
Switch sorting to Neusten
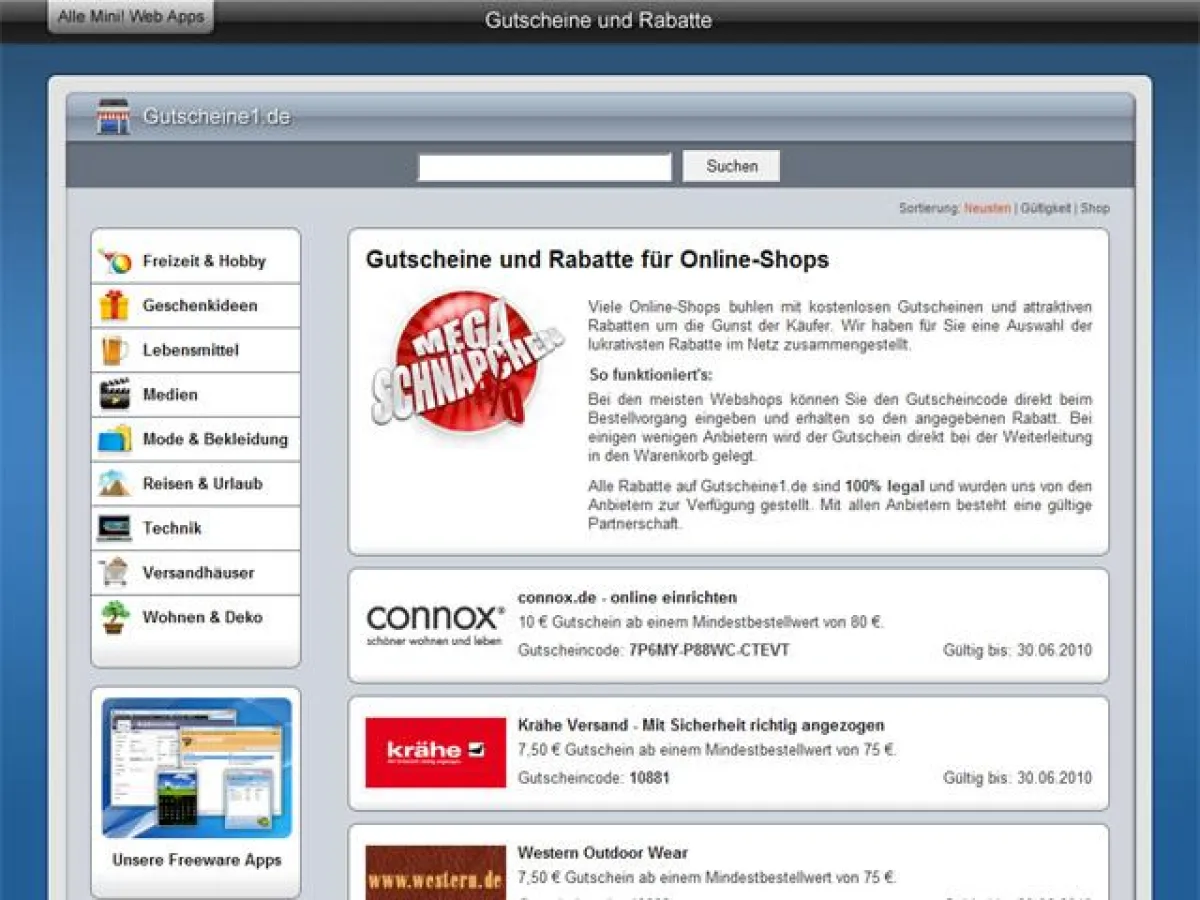pos(986,208)
